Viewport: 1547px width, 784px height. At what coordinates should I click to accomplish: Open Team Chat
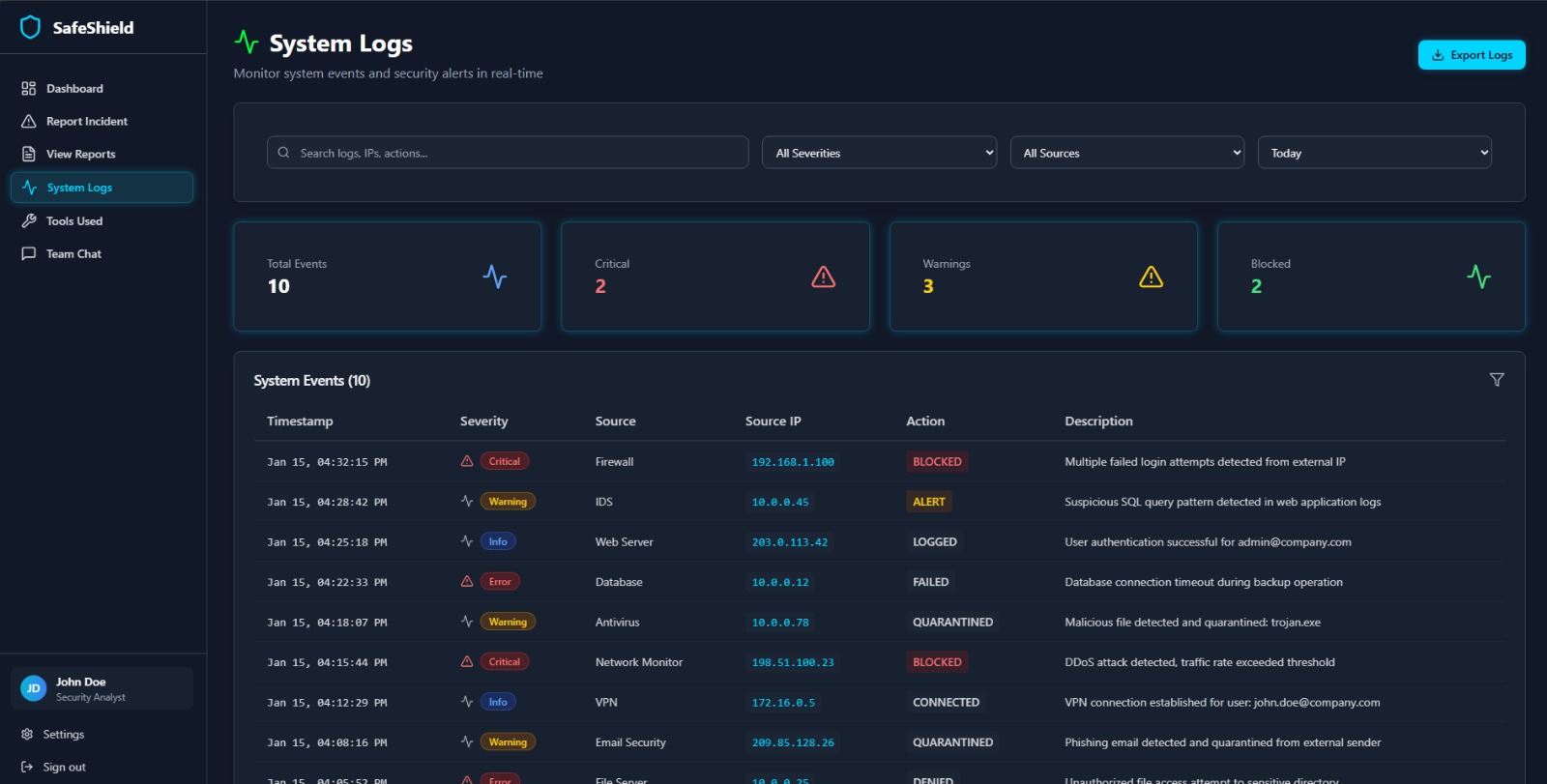(102, 253)
